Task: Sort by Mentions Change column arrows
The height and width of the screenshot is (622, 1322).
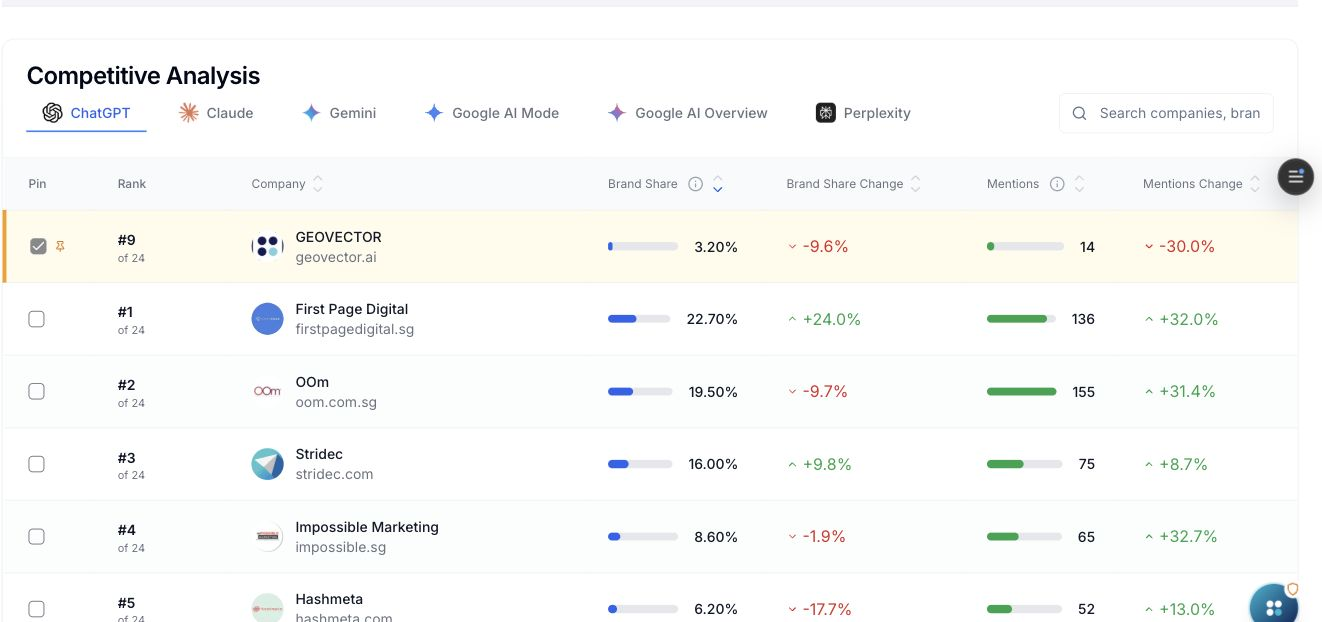Action: pos(1255,184)
